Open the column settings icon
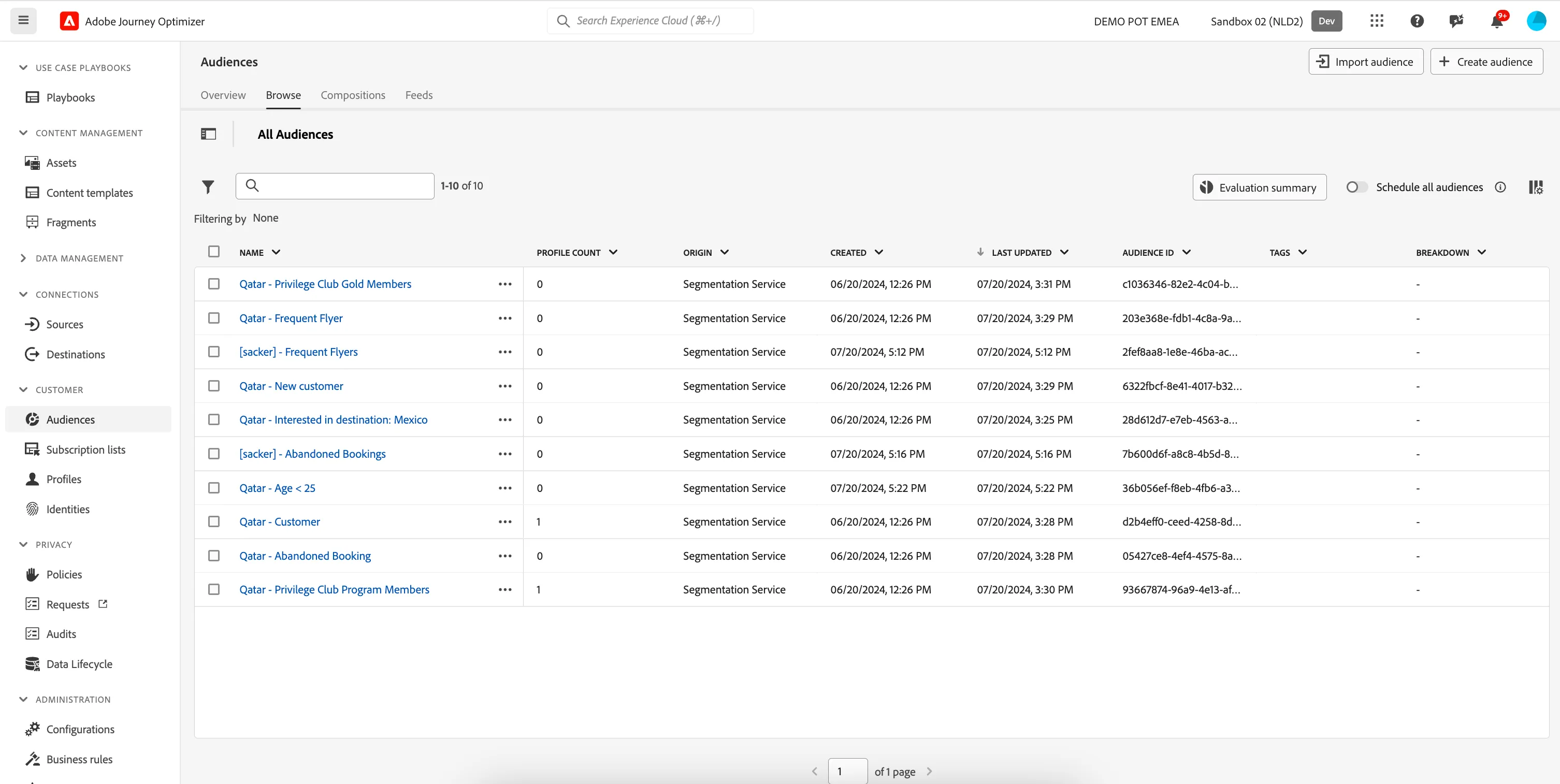This screenshot has height=784, width=1560. (x=1535, y=187)
